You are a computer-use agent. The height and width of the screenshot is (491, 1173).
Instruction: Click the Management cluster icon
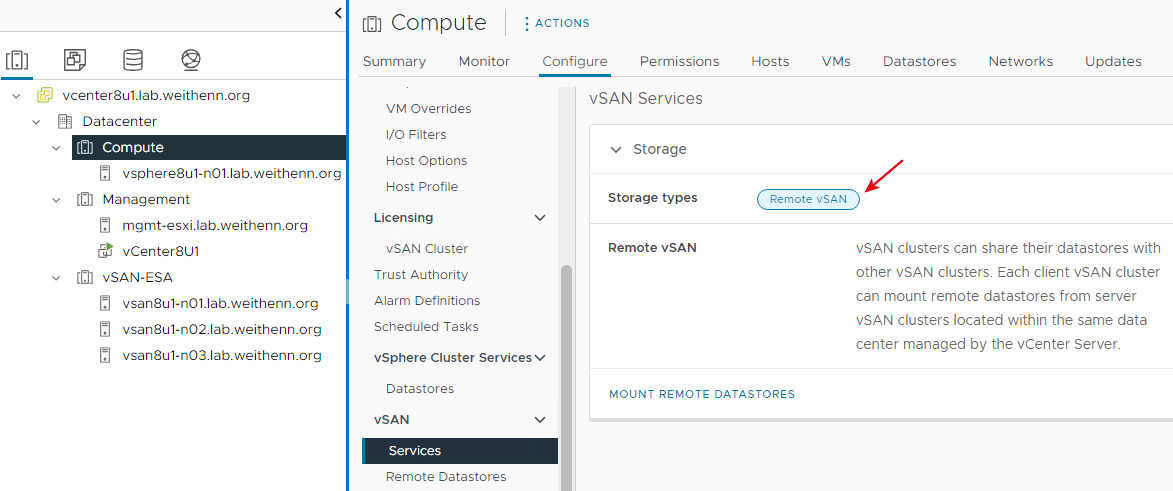(85, 200)
